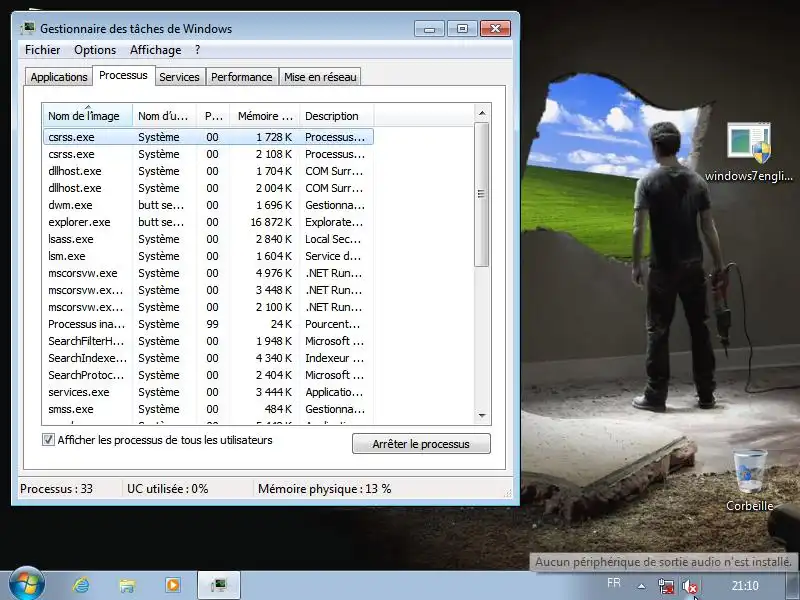Open the Affichage menu
This screenshot has width=800, height=600.
[x=156, y=50]
